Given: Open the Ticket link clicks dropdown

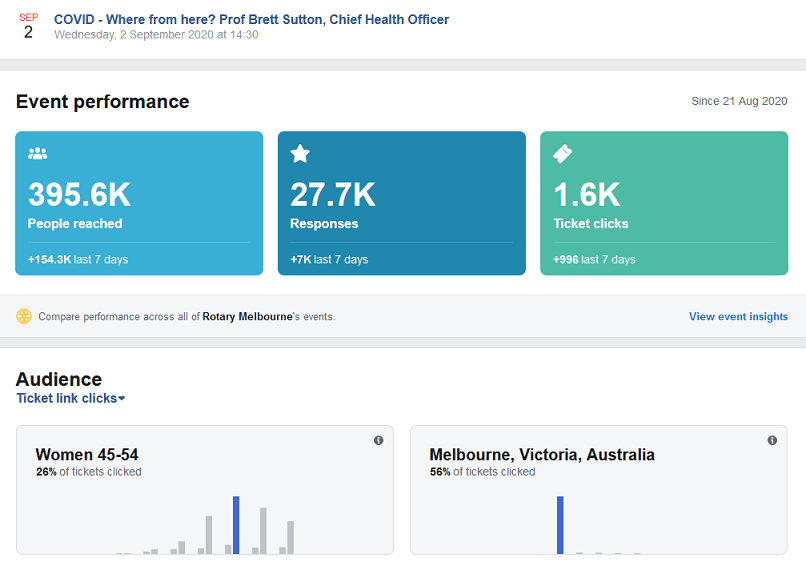Looking at the screenshot, I should point(70,398).
